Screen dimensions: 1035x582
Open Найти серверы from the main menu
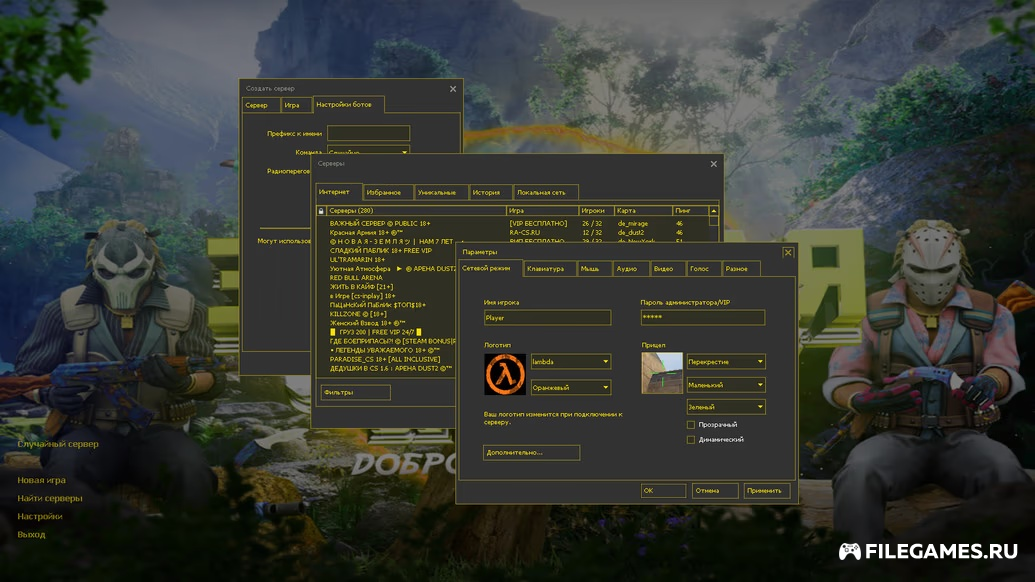[x=50, y=498]
